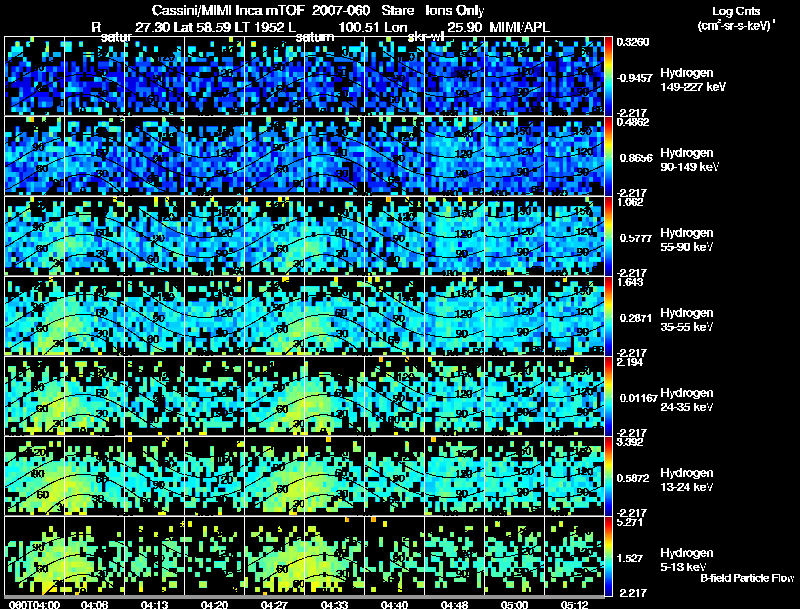Click the 'Hydrogen 35-55 keV' row label
800x609 pixels.
click(687, 320)
